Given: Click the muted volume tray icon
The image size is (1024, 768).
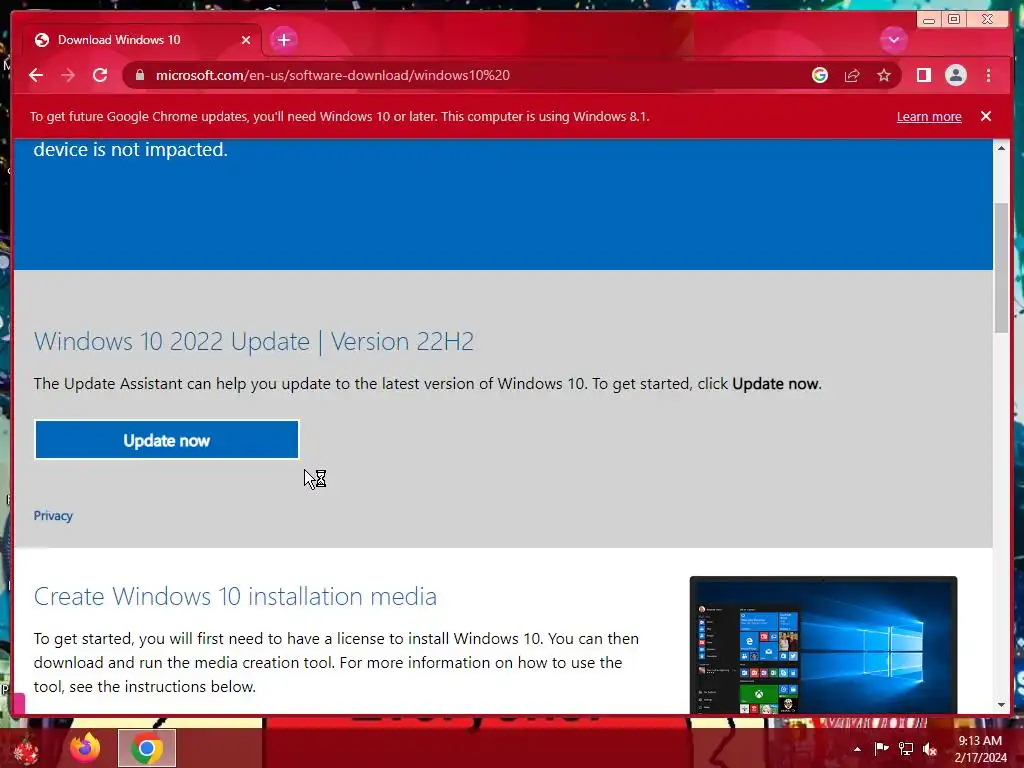Looking at the screenshot, I should point(930,748).
